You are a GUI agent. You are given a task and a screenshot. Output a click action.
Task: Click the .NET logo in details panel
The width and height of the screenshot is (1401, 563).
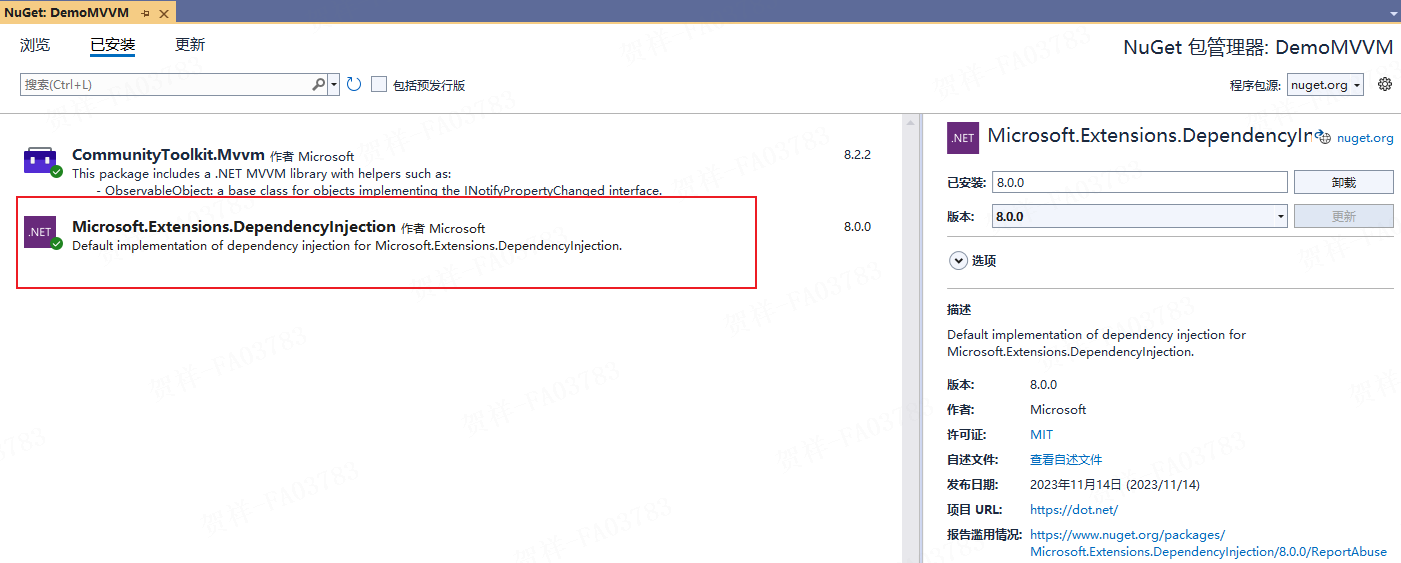coord(963,138)
